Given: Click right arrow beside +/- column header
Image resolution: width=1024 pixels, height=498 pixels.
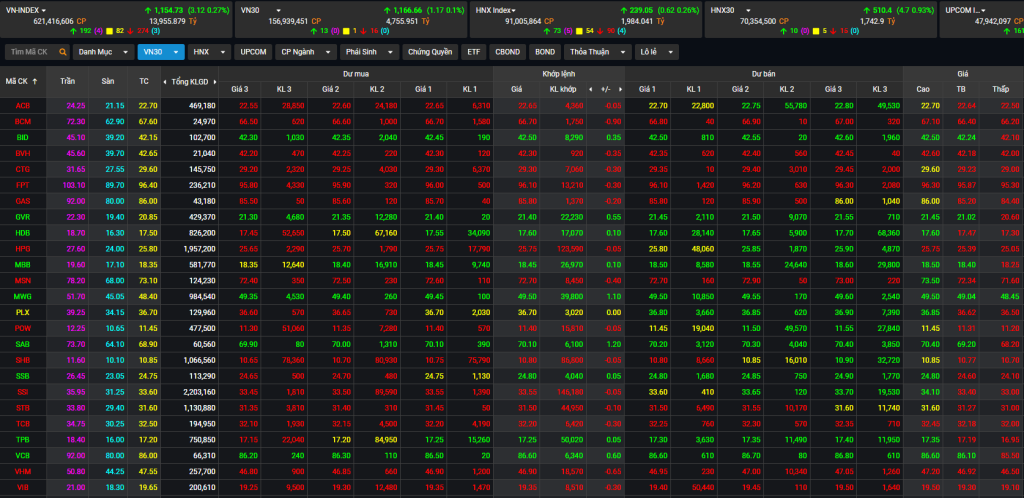Looking at the screenshot, I should tap(618, 88).
